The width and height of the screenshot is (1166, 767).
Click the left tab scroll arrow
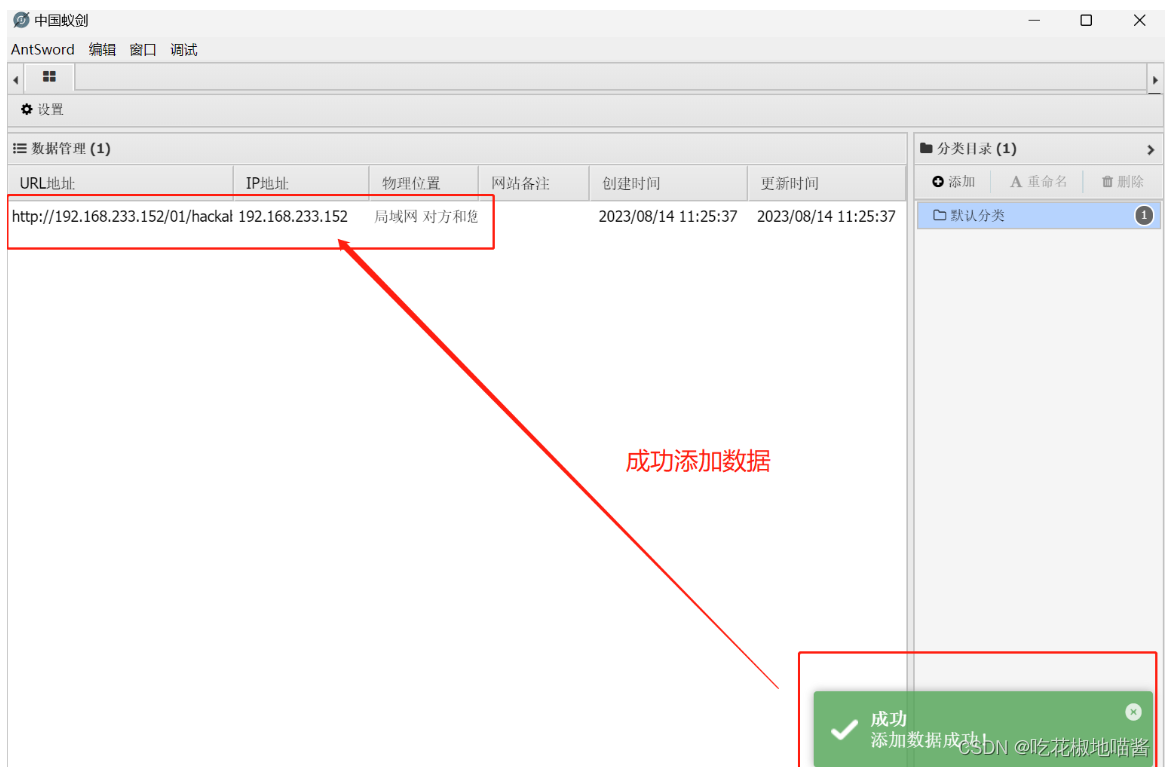tap(16, 80)
